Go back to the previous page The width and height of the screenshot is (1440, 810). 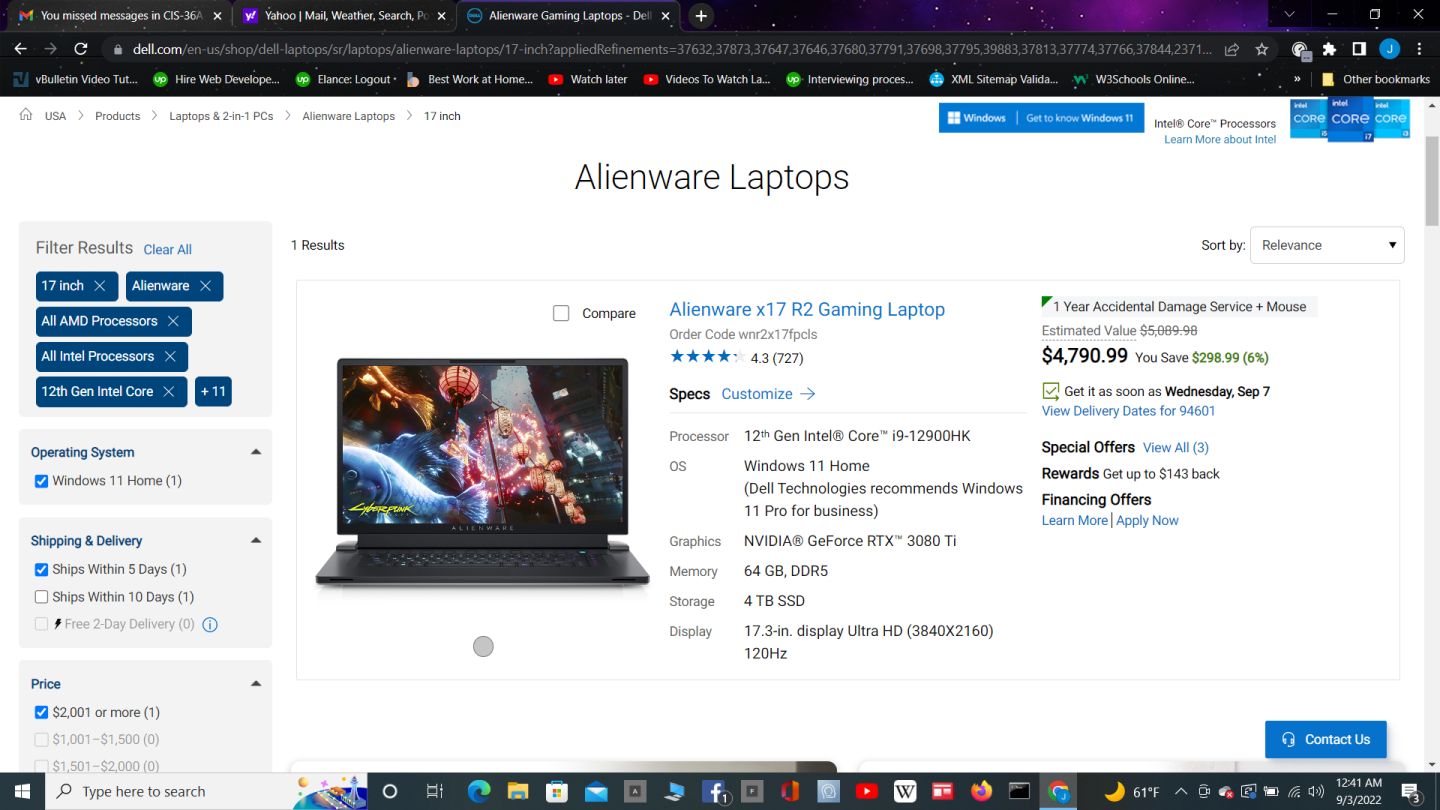(x=20, y=48)
